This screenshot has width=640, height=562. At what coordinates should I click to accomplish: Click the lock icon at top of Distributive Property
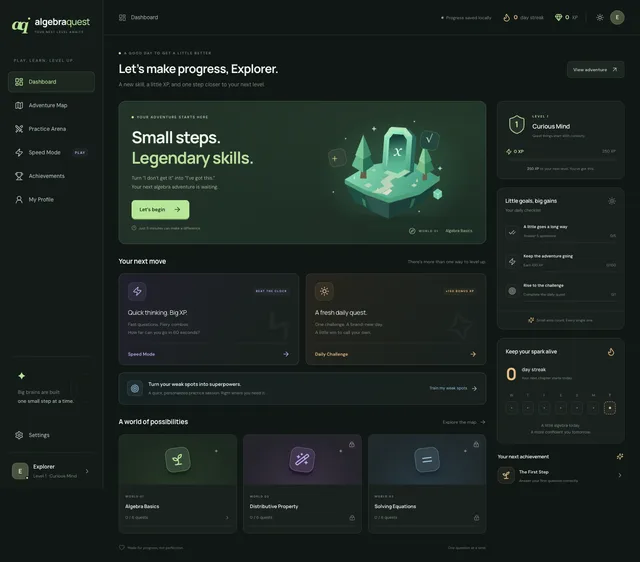[x=351, y=444]
